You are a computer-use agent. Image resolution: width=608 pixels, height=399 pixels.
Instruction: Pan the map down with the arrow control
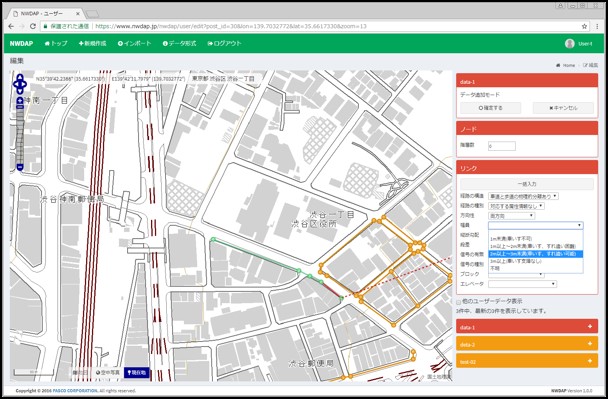[20, 90]
